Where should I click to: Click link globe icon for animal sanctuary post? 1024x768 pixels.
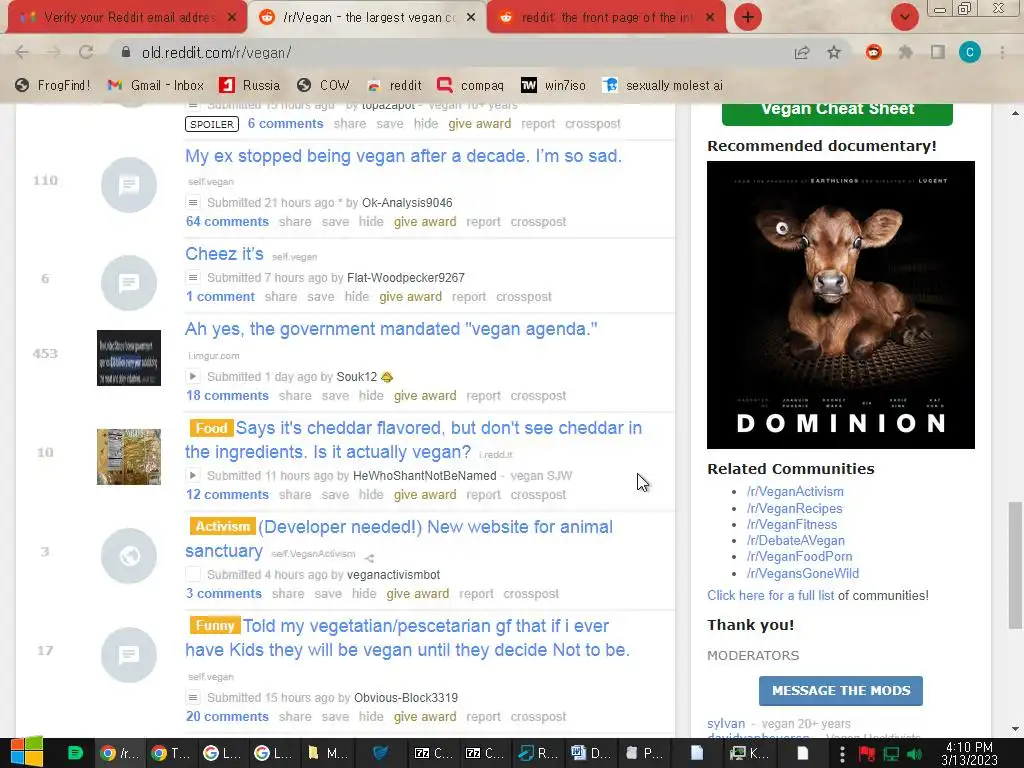pos(129,556)
